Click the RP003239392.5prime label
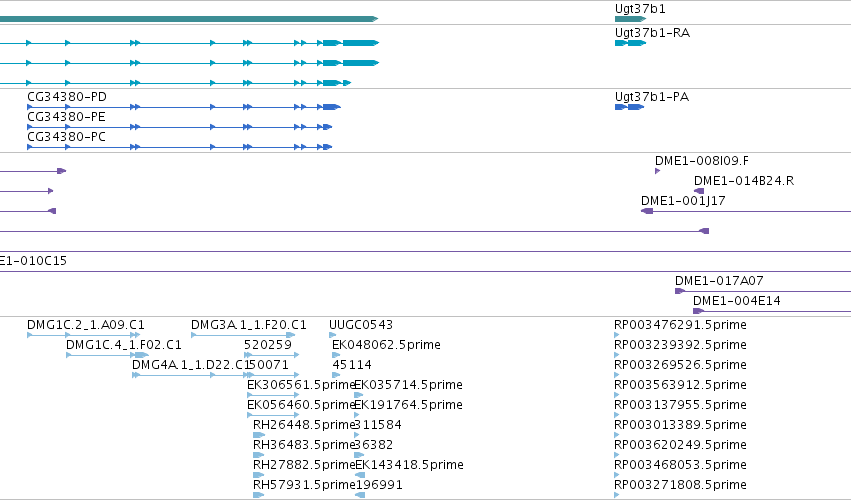Screen dimensions: 851x500 click(680, 345)
